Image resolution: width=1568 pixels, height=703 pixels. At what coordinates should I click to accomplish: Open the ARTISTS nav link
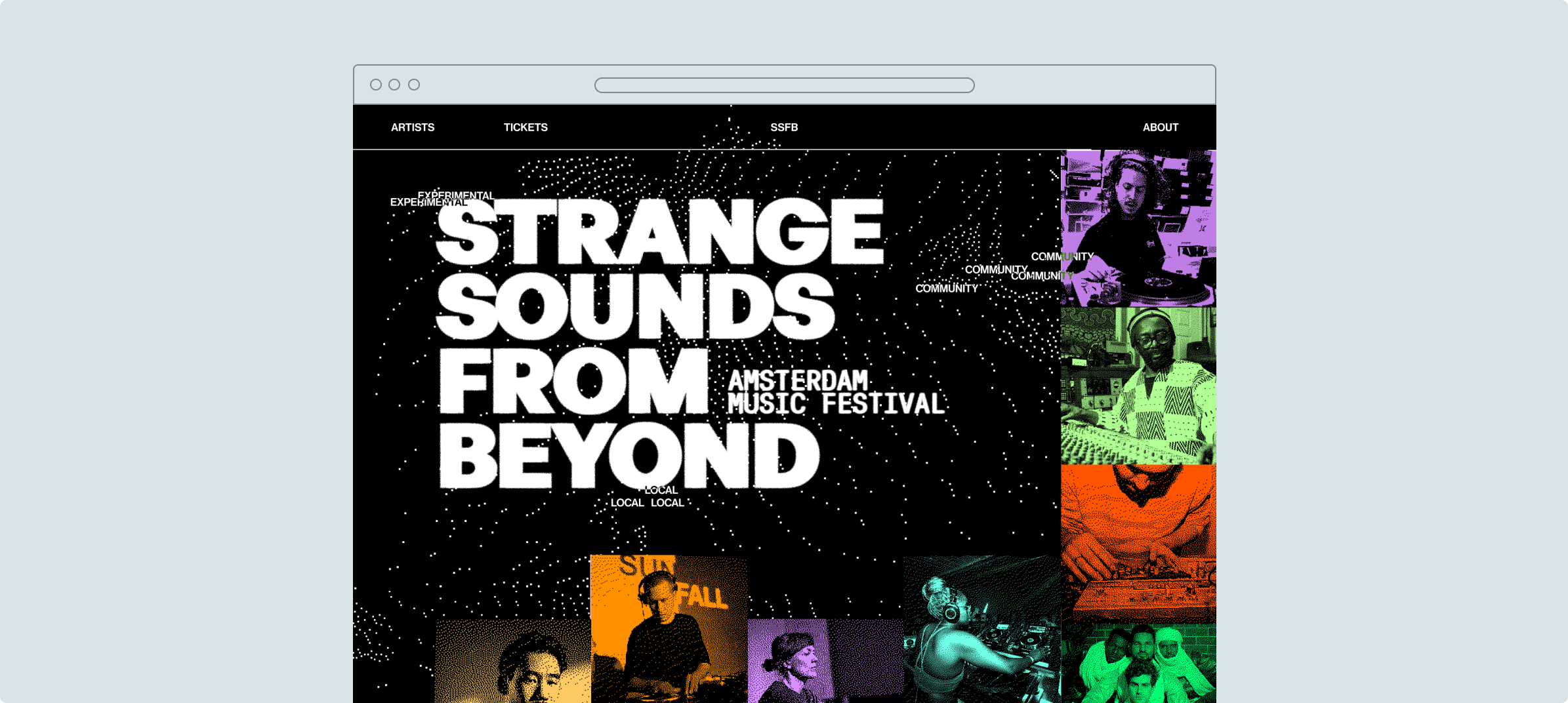tap(412, 127)
